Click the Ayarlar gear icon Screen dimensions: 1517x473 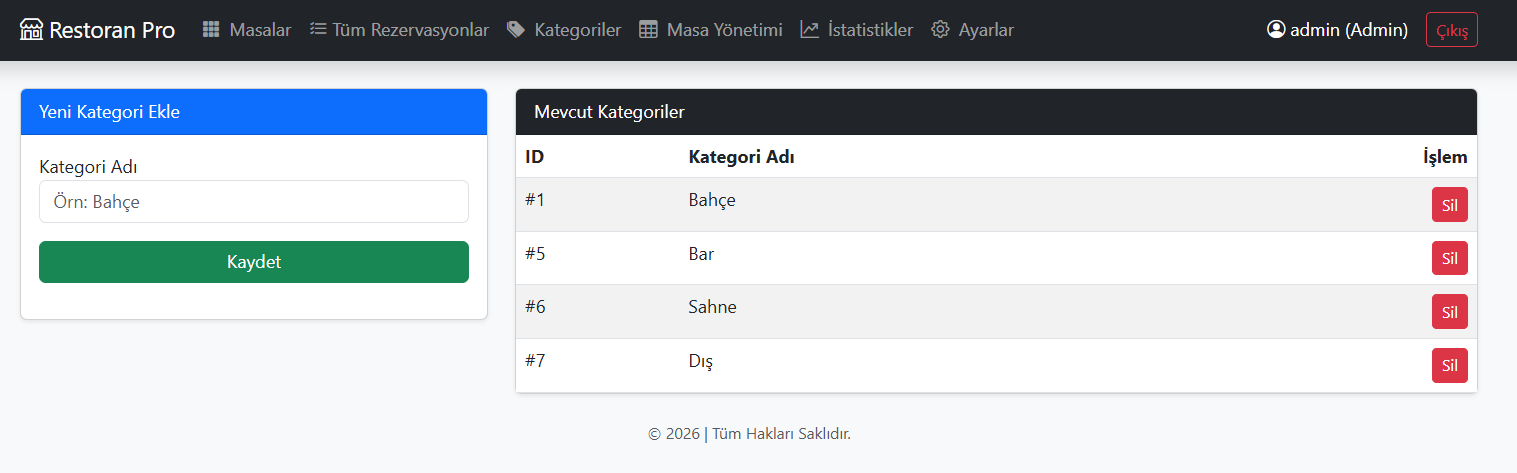click(x=940, y=30)
